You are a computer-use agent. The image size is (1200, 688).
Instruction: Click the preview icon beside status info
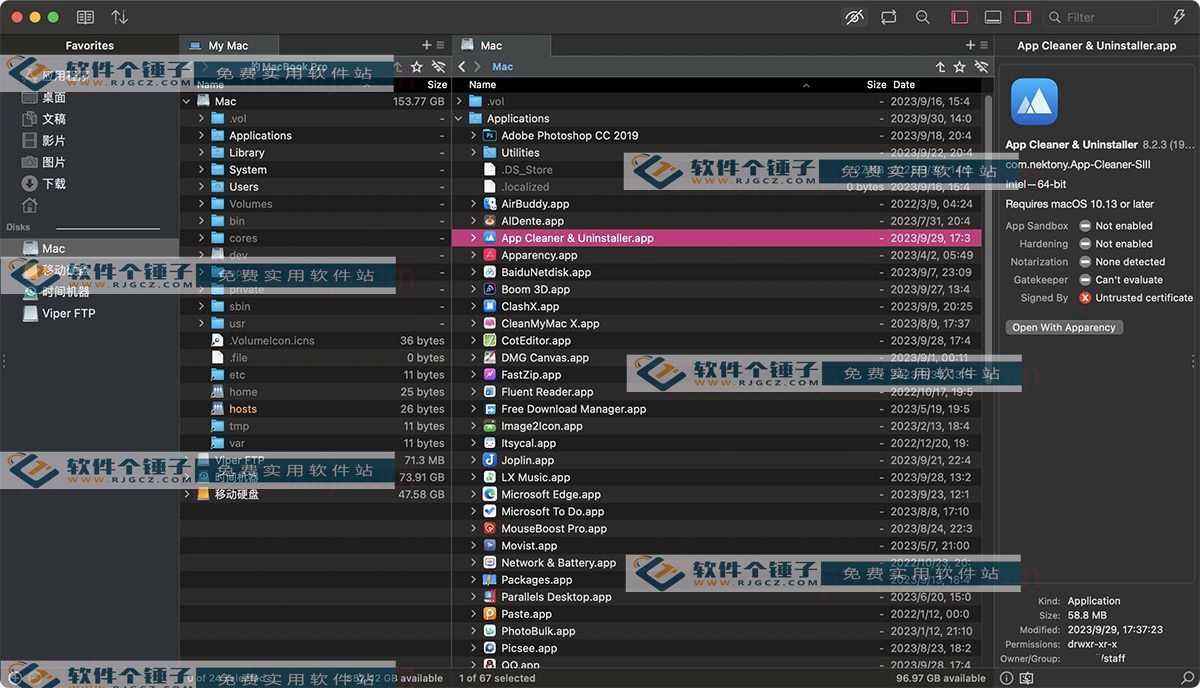[x=1026, y=678]
